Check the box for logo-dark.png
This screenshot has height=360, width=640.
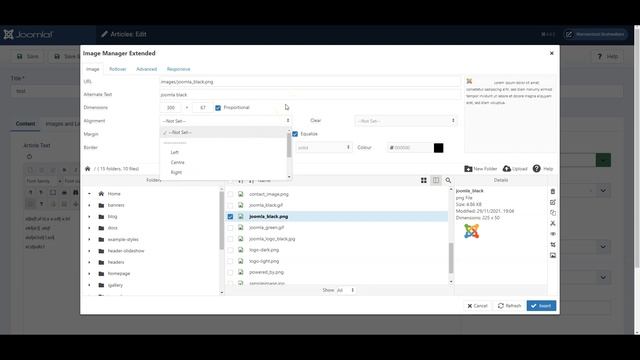click(230, 250)
